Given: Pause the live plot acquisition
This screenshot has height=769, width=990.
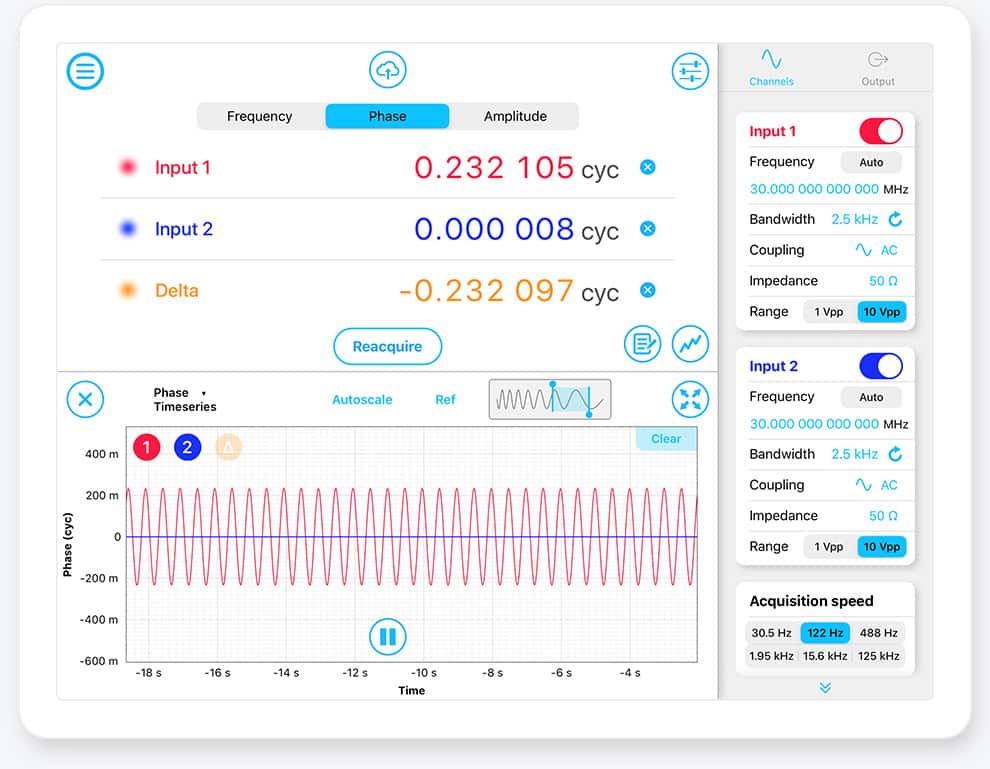Looking at the screenshot, I should [388, 636].
